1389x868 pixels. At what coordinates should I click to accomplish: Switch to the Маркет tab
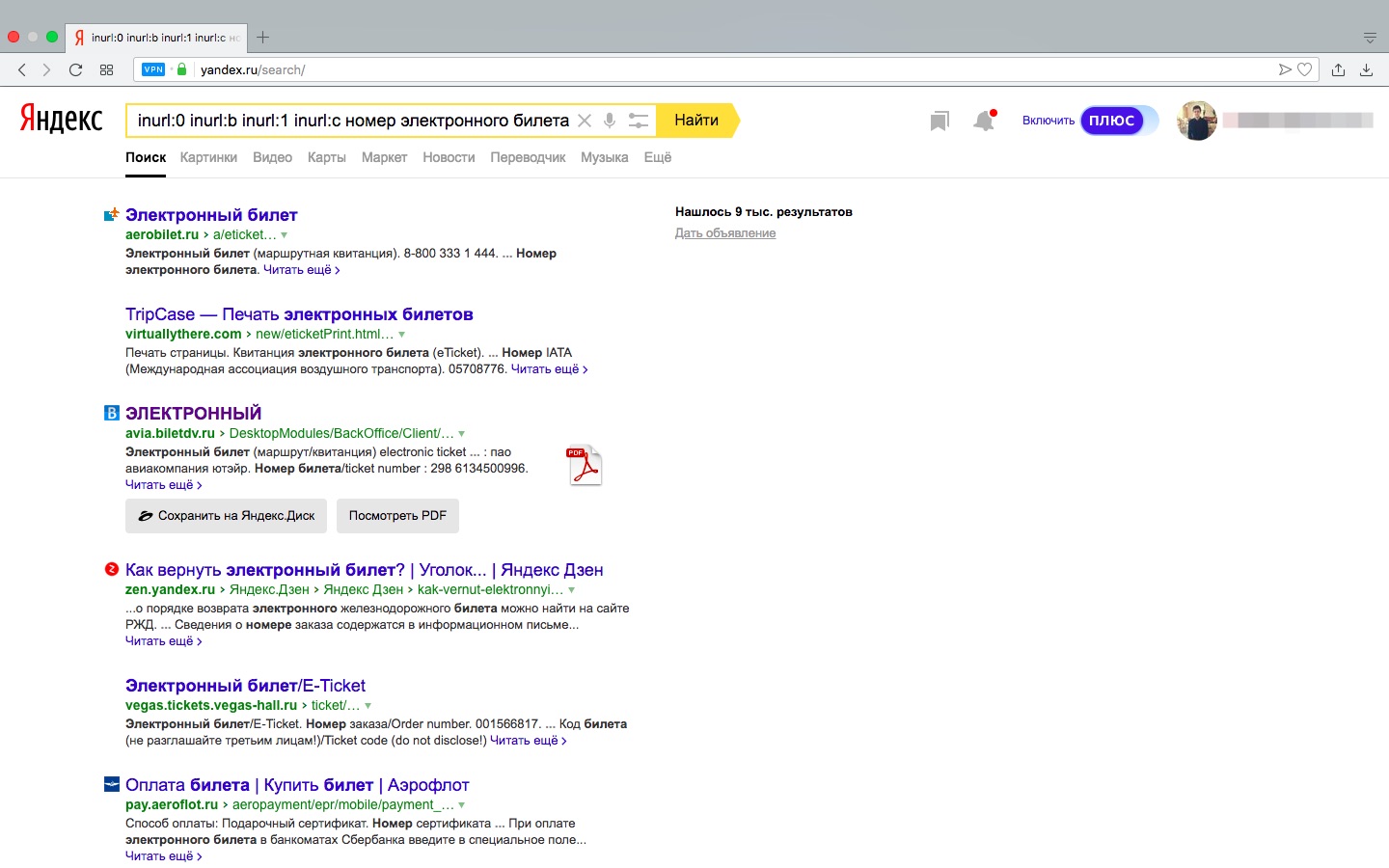coord(384,157)
